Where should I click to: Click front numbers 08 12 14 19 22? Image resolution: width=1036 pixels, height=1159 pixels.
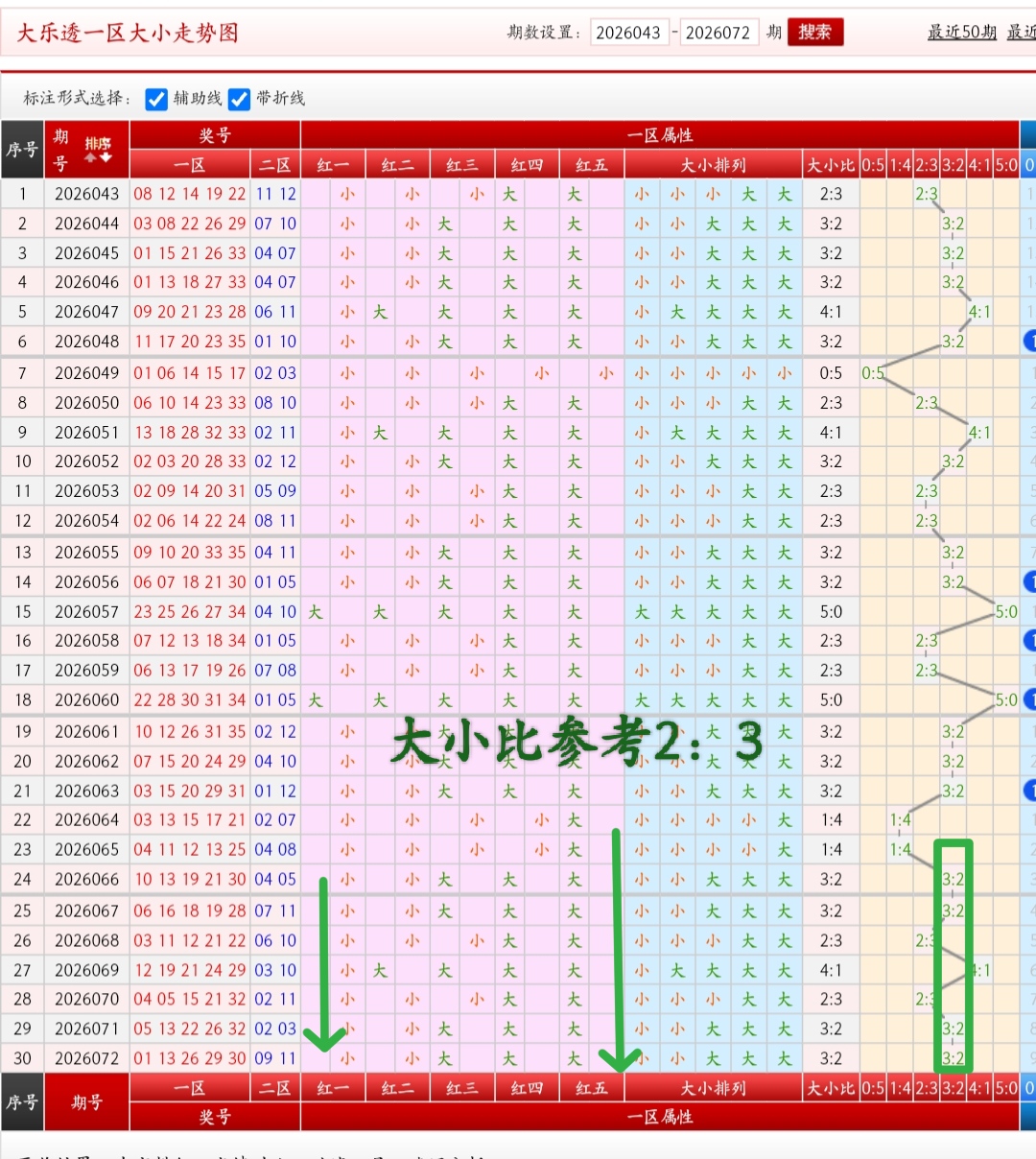click(x=190, y=194)
